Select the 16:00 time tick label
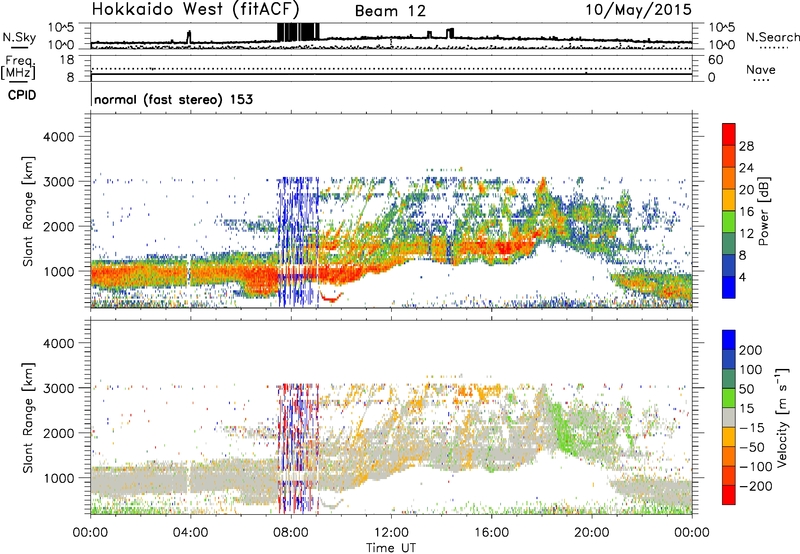 click(x=491, y=533)
